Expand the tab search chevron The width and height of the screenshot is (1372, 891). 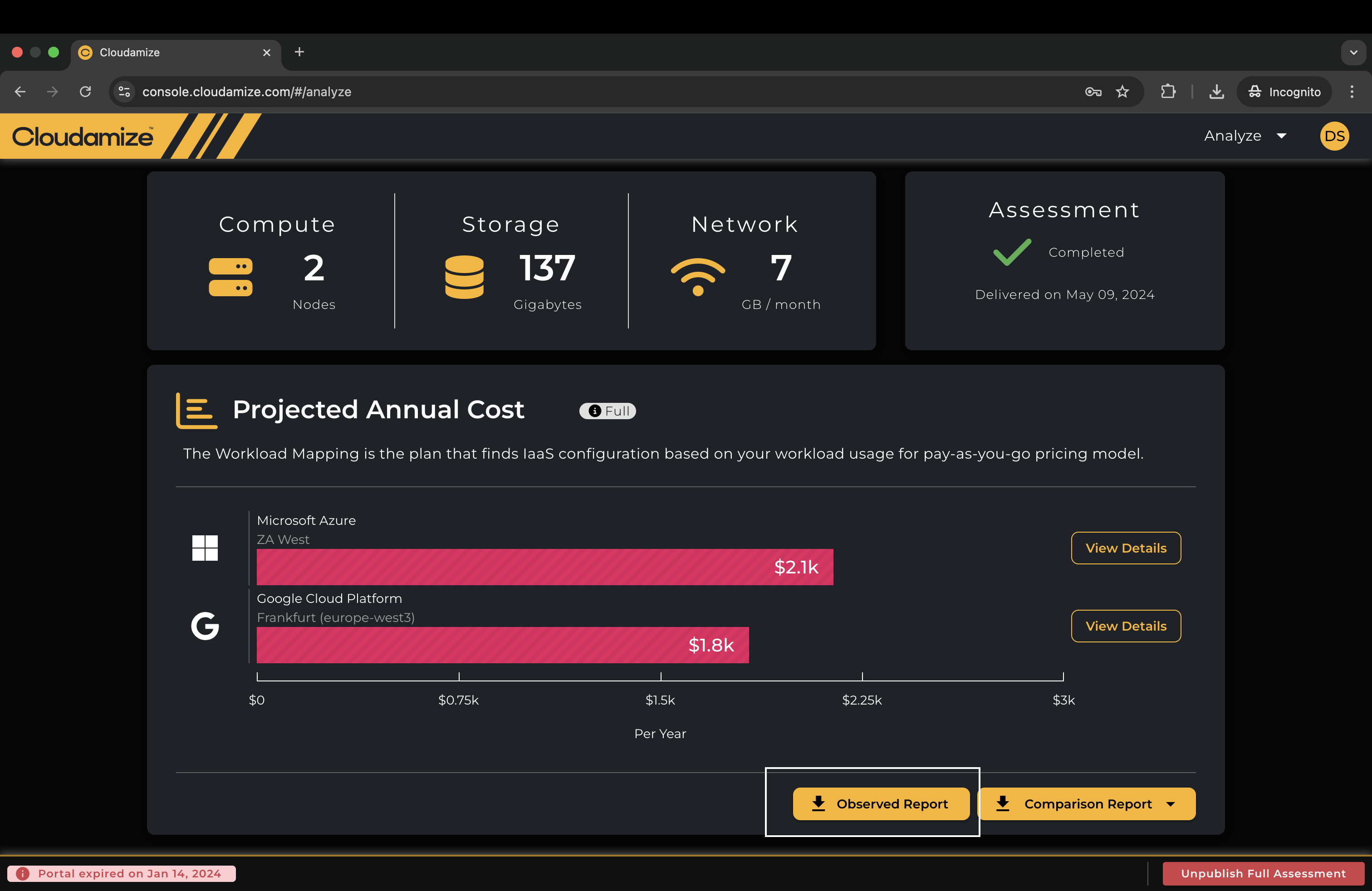tap(1353, 53)
